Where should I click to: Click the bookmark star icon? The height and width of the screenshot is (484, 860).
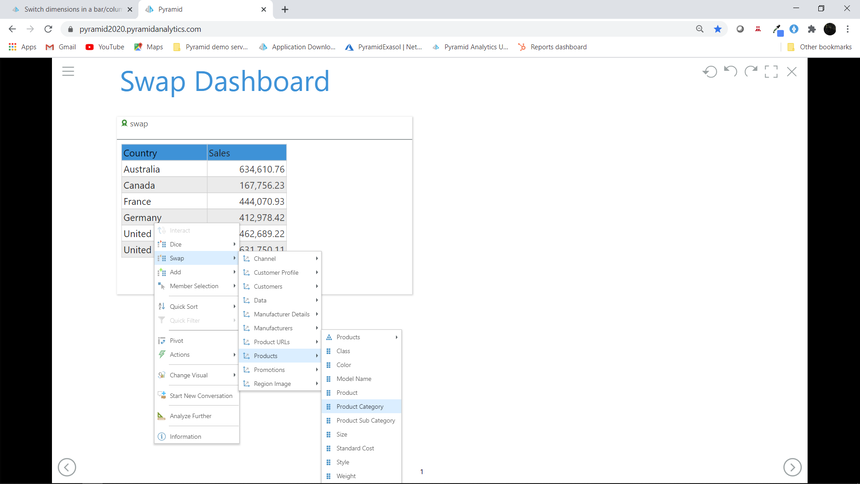point(717,29)
